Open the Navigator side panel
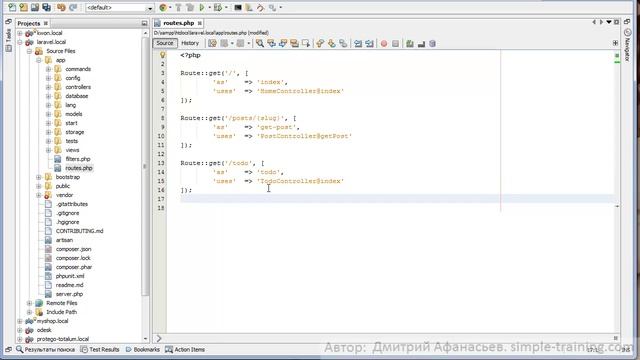 [x=628, y=45]
